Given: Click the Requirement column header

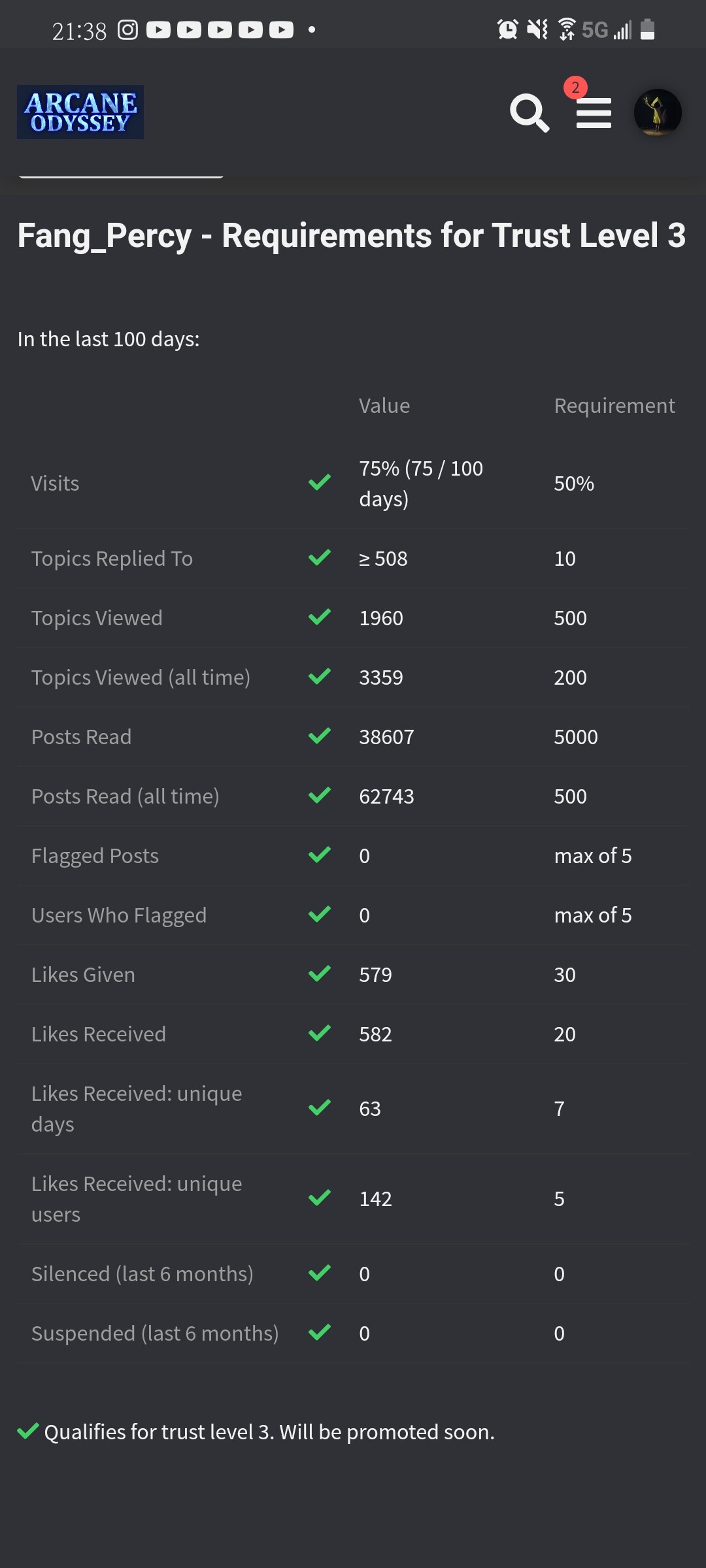Looking at the screenshot, I should point(614,406).
